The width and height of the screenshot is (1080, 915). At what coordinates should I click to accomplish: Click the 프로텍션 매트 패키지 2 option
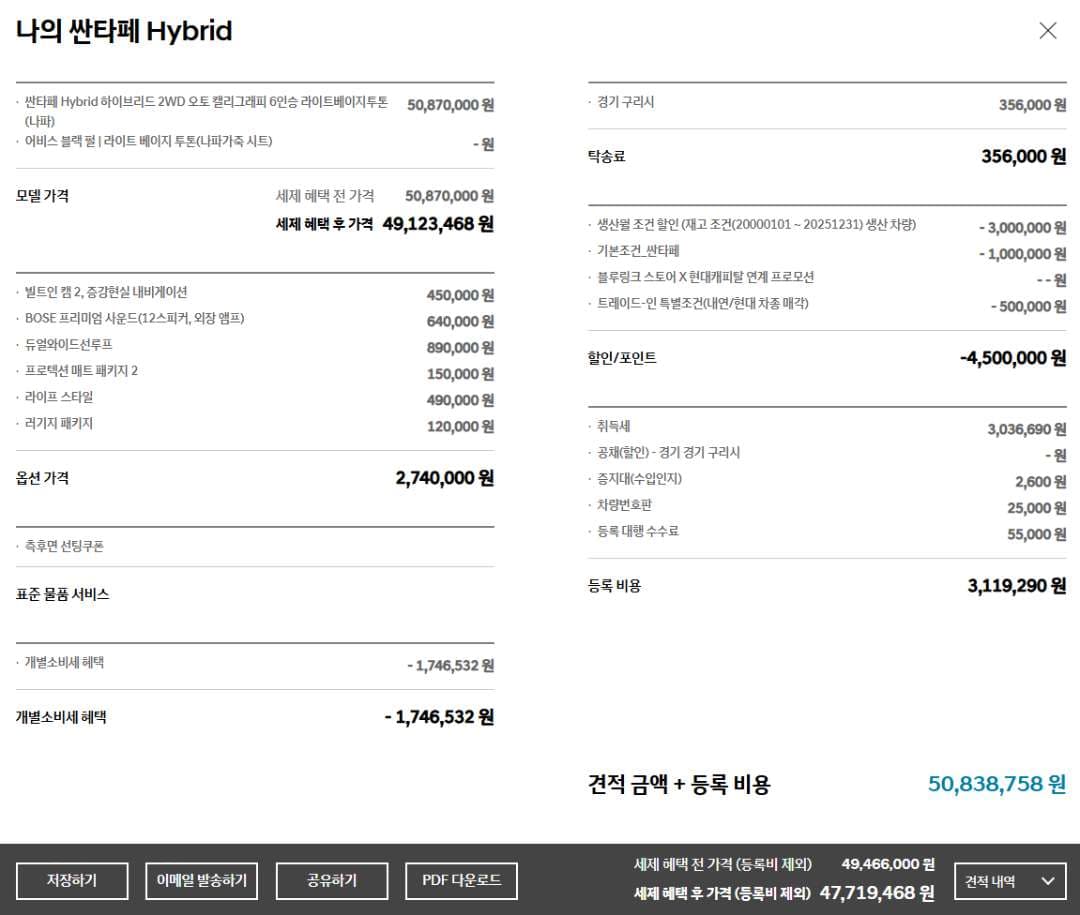tap(81, 371)
